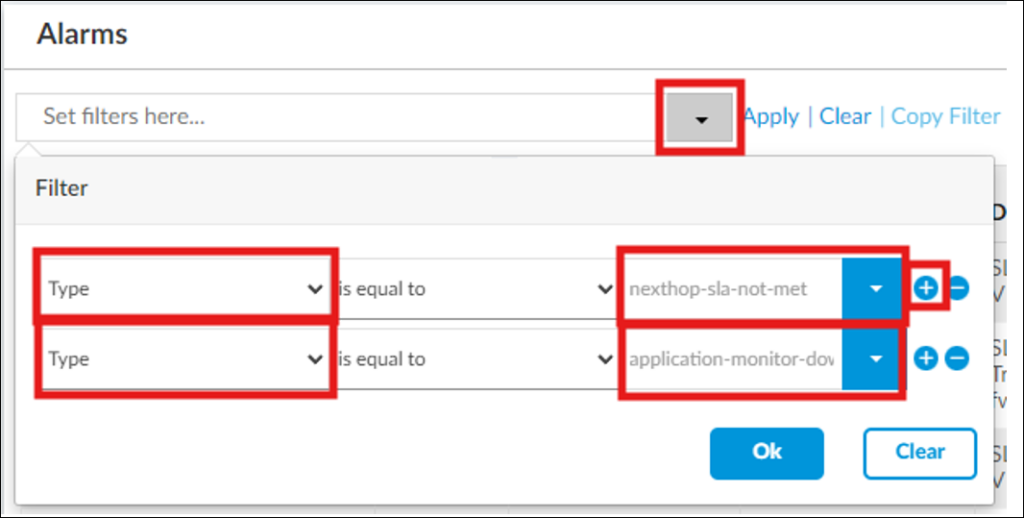Click the Apply filter link
Viewport: 1024px width, 518px height.
point(771,116)
